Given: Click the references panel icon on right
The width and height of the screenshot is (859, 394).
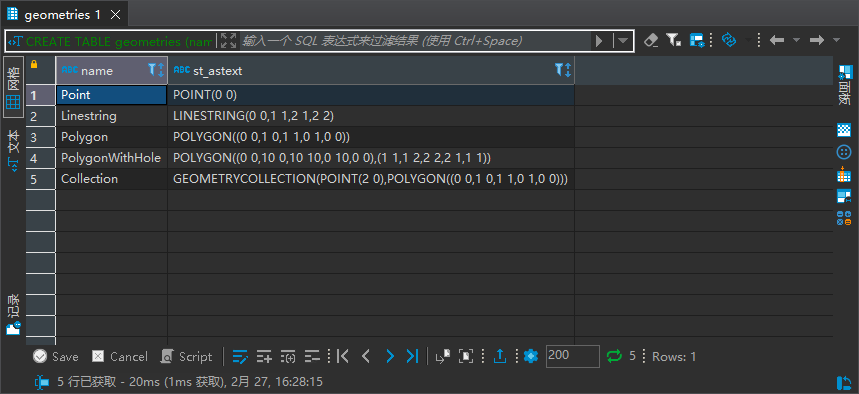Looking at the screenshot, I should tap(844, 218).
